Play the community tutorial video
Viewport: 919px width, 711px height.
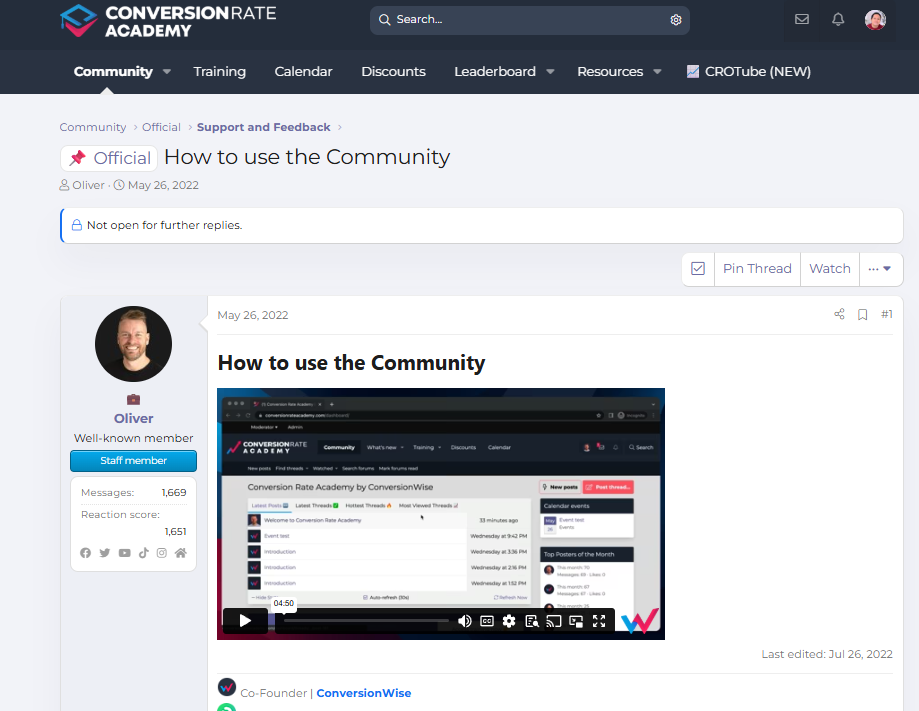tap(245, 621)
